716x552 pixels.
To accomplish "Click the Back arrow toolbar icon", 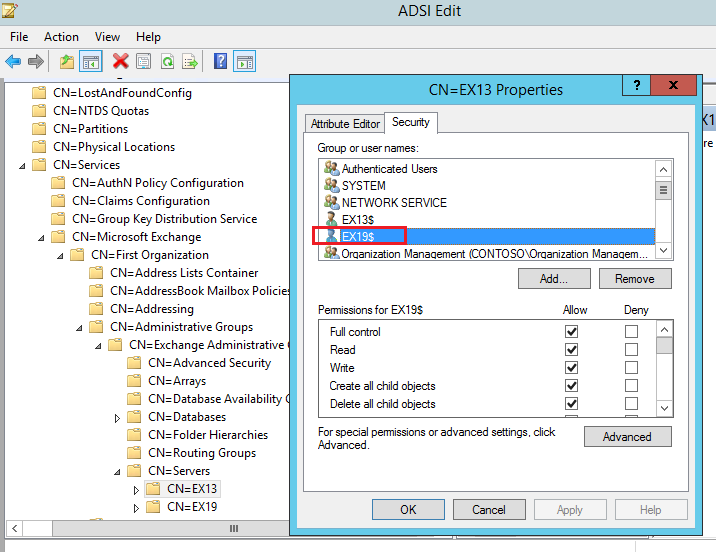I will pyautogui.click(x=13, y=61).
